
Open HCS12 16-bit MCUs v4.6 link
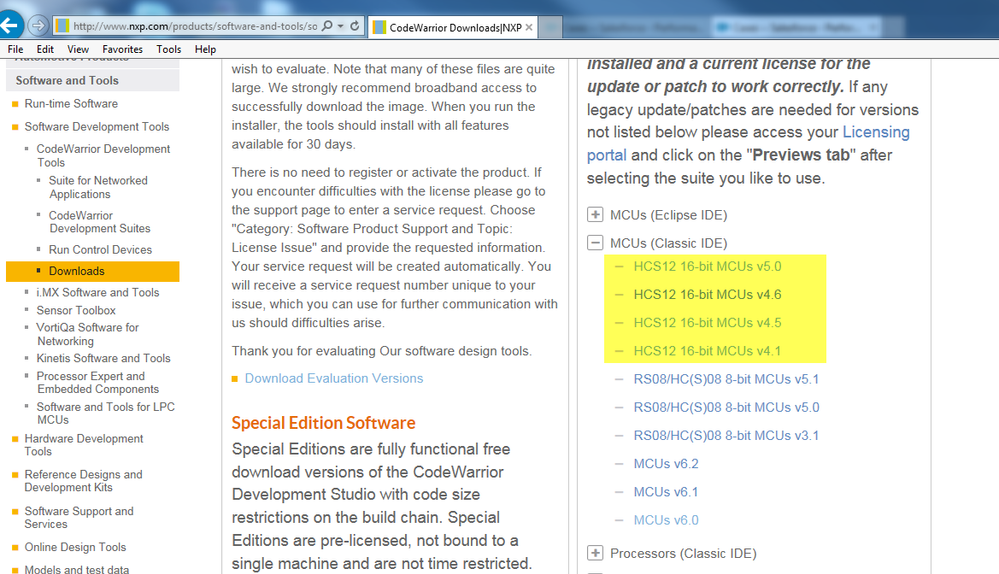point(707,294)
